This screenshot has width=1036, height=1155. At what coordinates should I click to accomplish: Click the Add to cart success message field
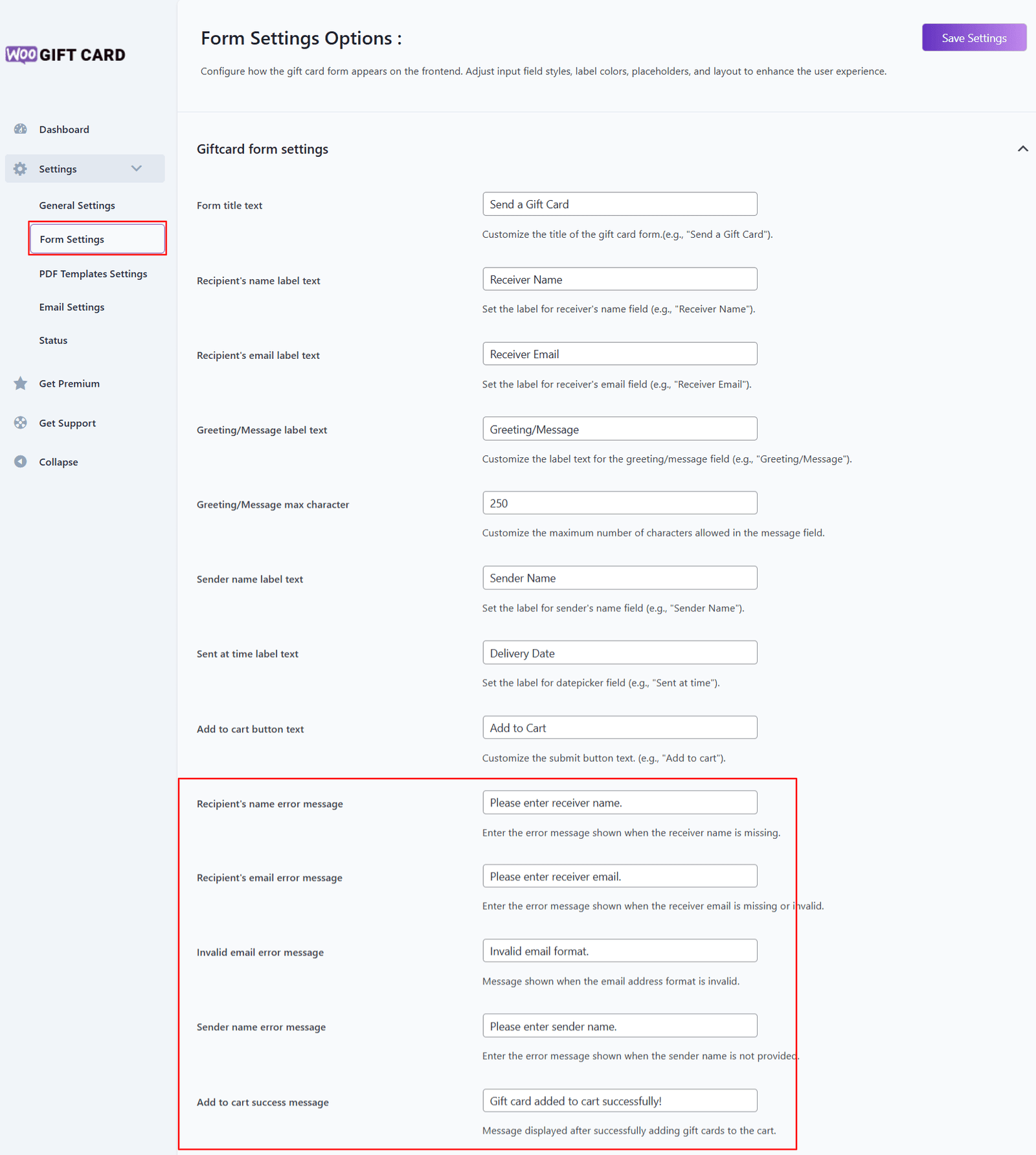pos(619,1101)
